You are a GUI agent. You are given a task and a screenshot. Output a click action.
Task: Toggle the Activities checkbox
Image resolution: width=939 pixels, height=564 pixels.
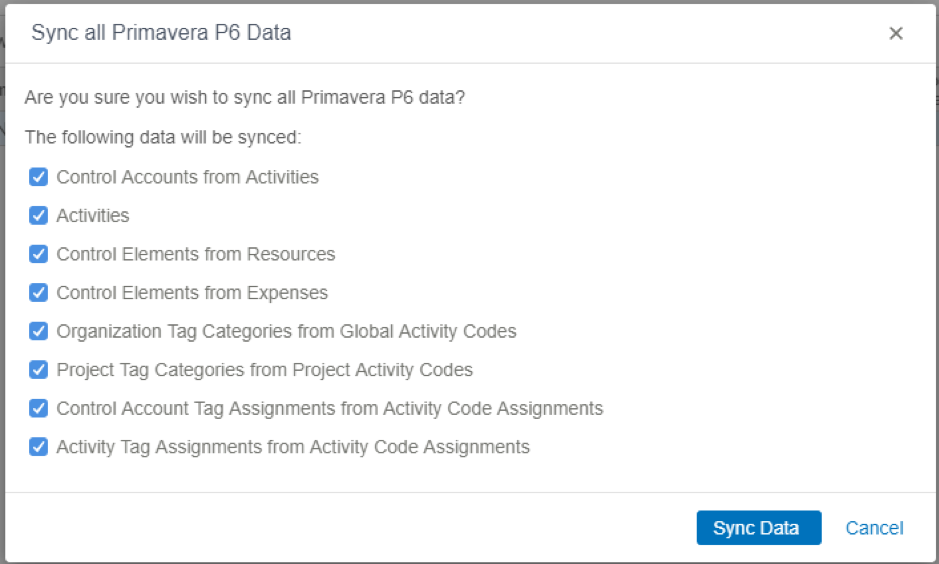[x=38, y=216]
